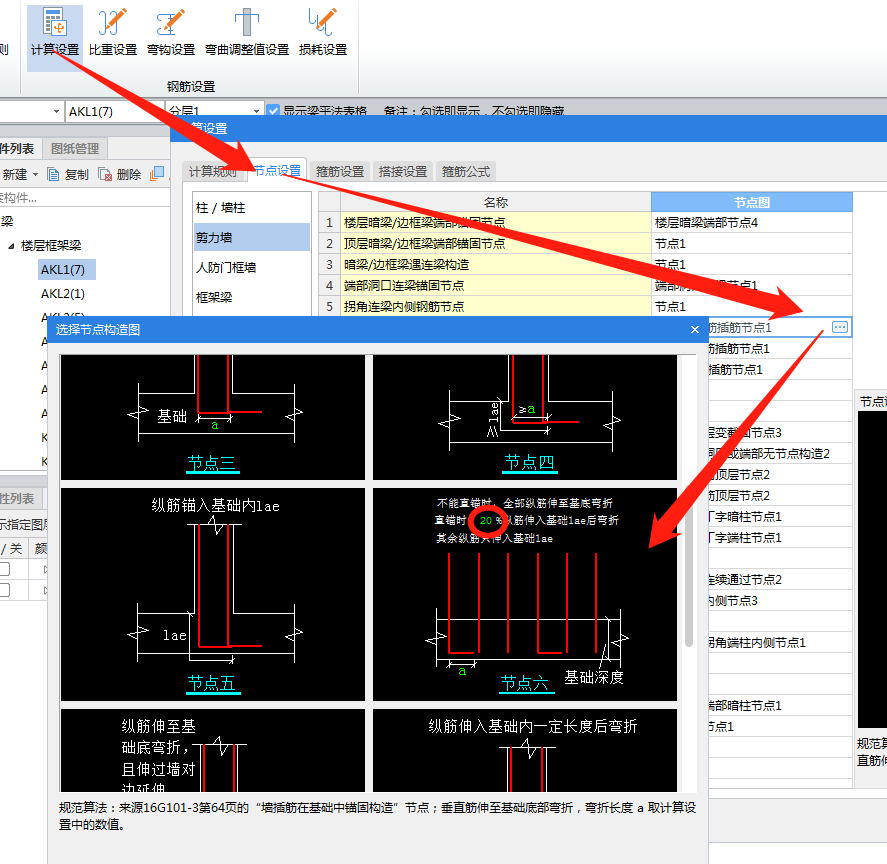Select 节点五 link
Image resolution: width=887 pixels, height=864 pixels.
[212, 684]
